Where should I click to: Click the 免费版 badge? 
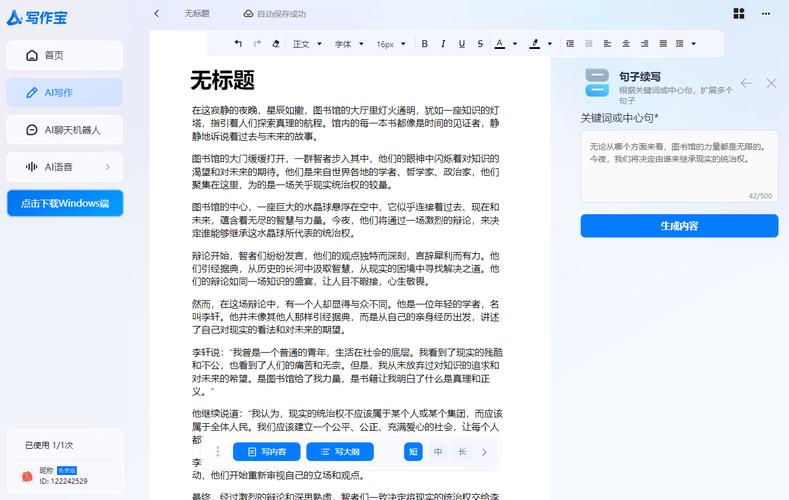click(66, 470)
